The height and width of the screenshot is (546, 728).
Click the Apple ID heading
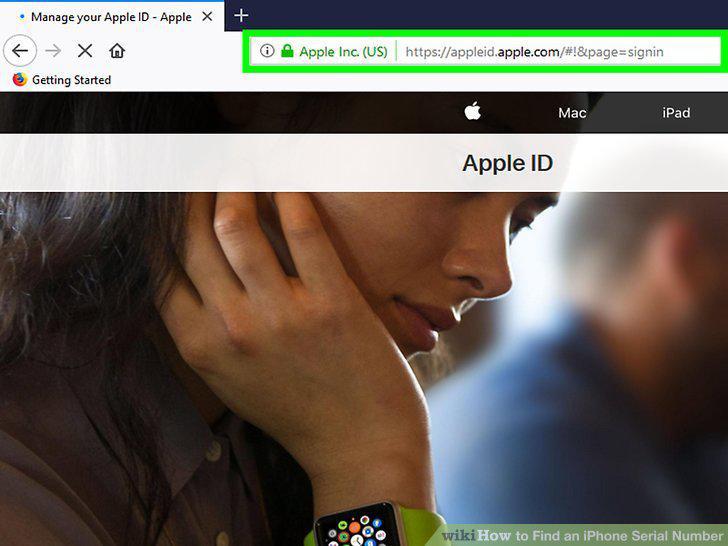507,163
